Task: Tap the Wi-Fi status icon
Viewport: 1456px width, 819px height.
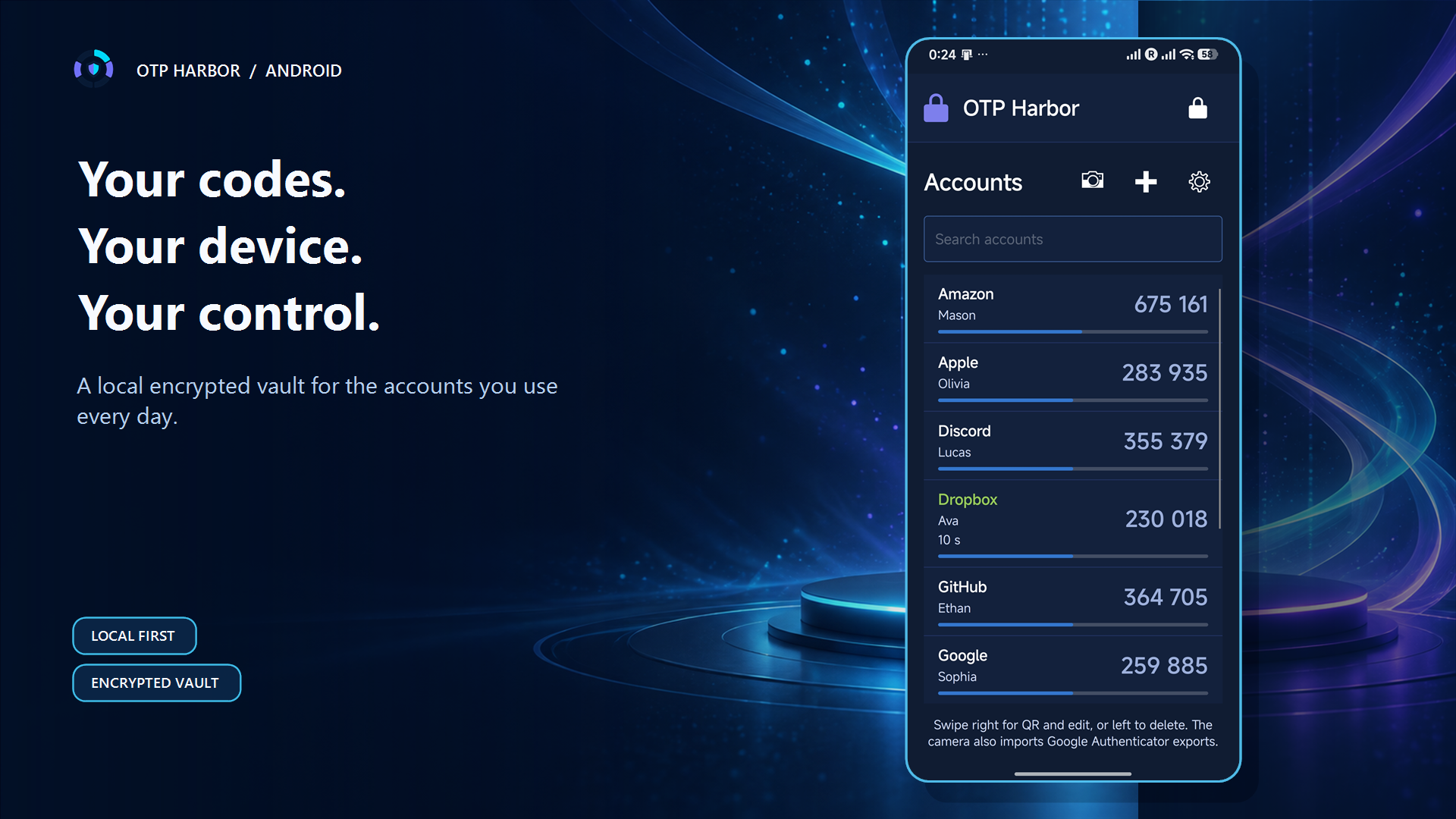Action: [1188, 55]
